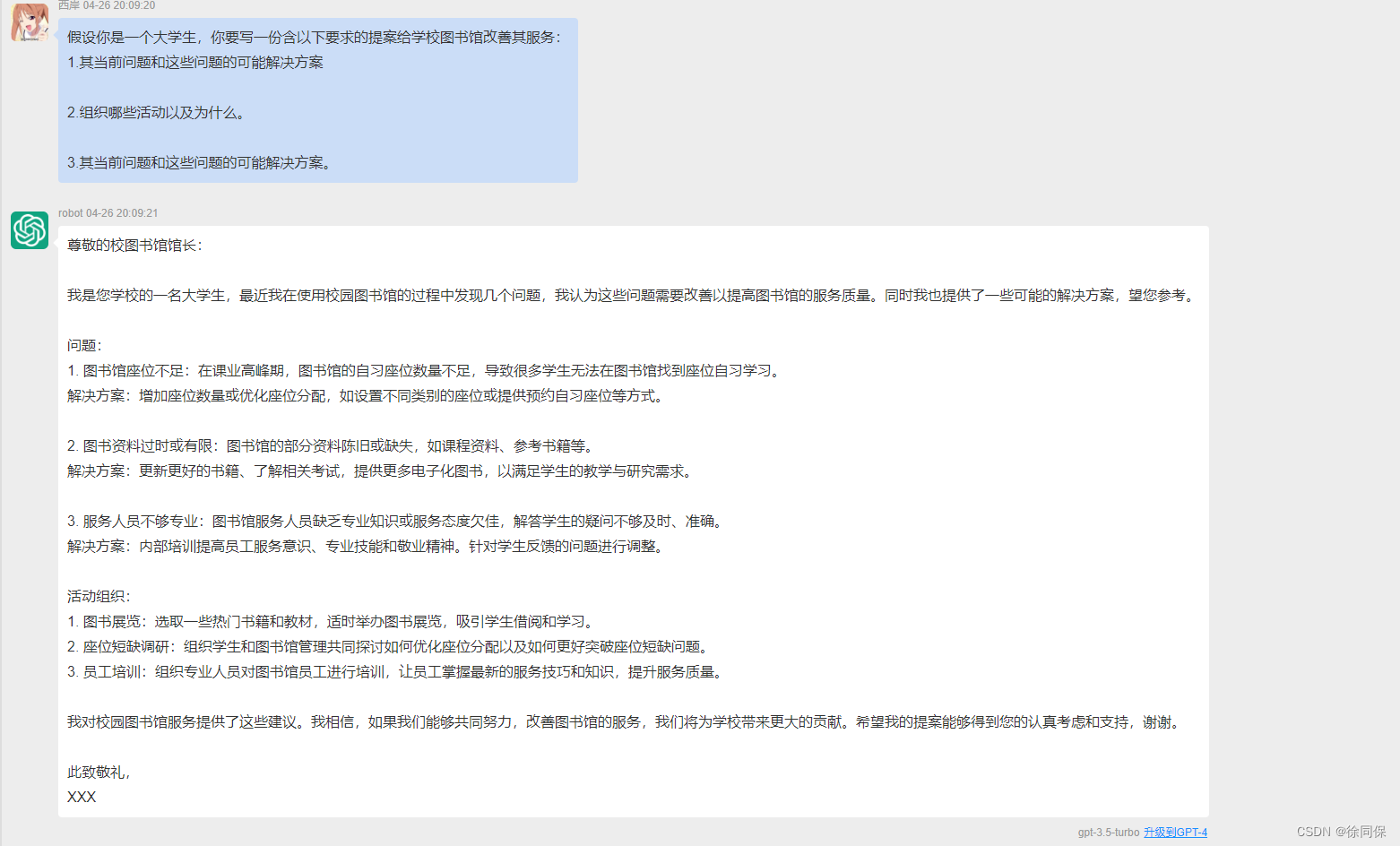Click the user's line 3.其当前问题和这些问题的可能解决方案。
This screenshot has height=846, width=1400.
(x=201, y=163)
